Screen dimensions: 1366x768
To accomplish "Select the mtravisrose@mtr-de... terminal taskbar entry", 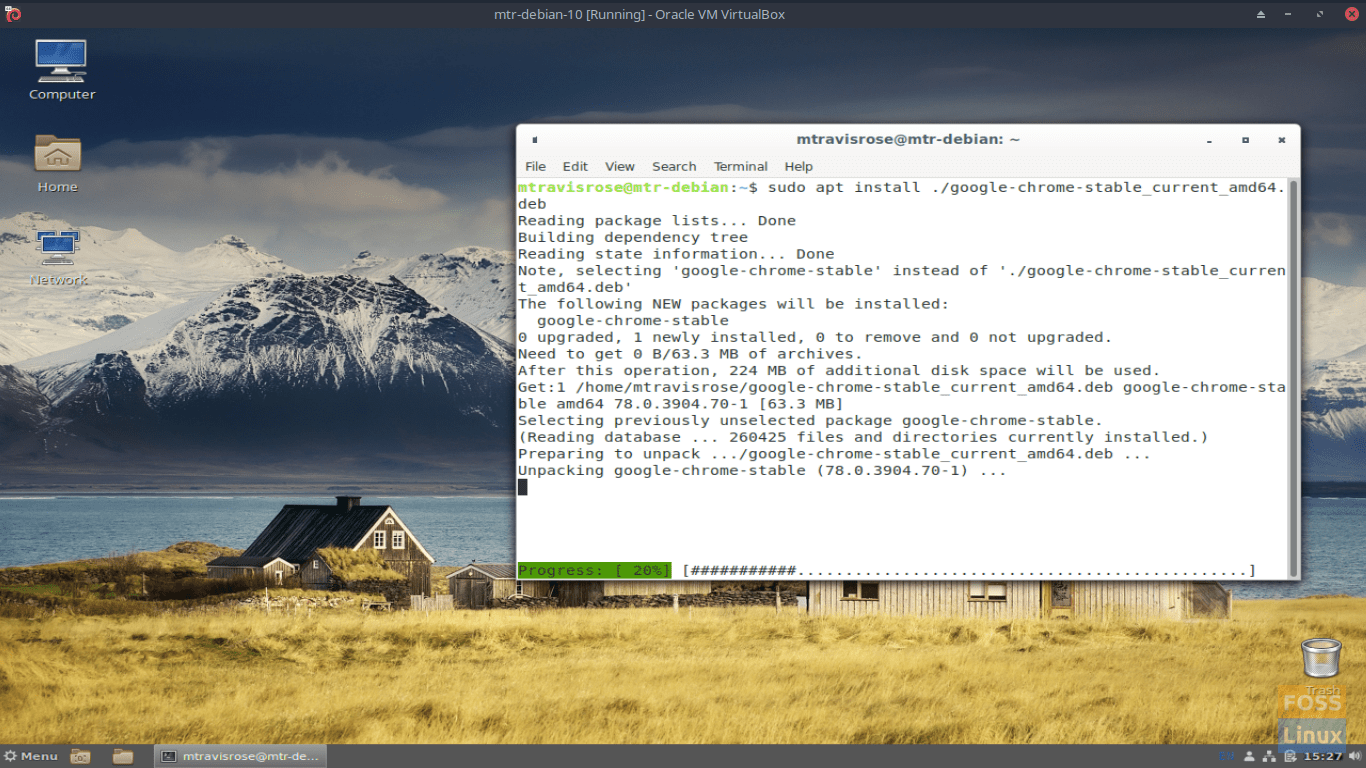I will [x=240, y=756].
